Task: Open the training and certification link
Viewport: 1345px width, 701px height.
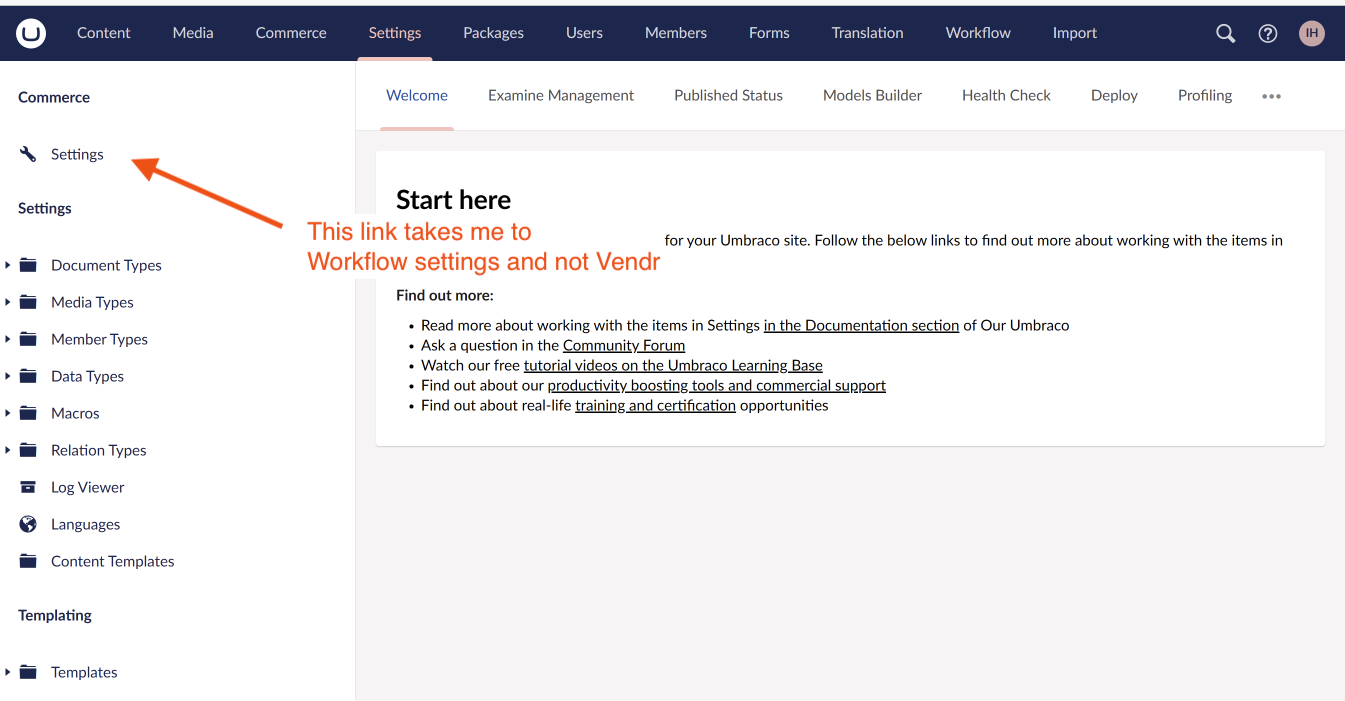Action: tap(655, 405)
